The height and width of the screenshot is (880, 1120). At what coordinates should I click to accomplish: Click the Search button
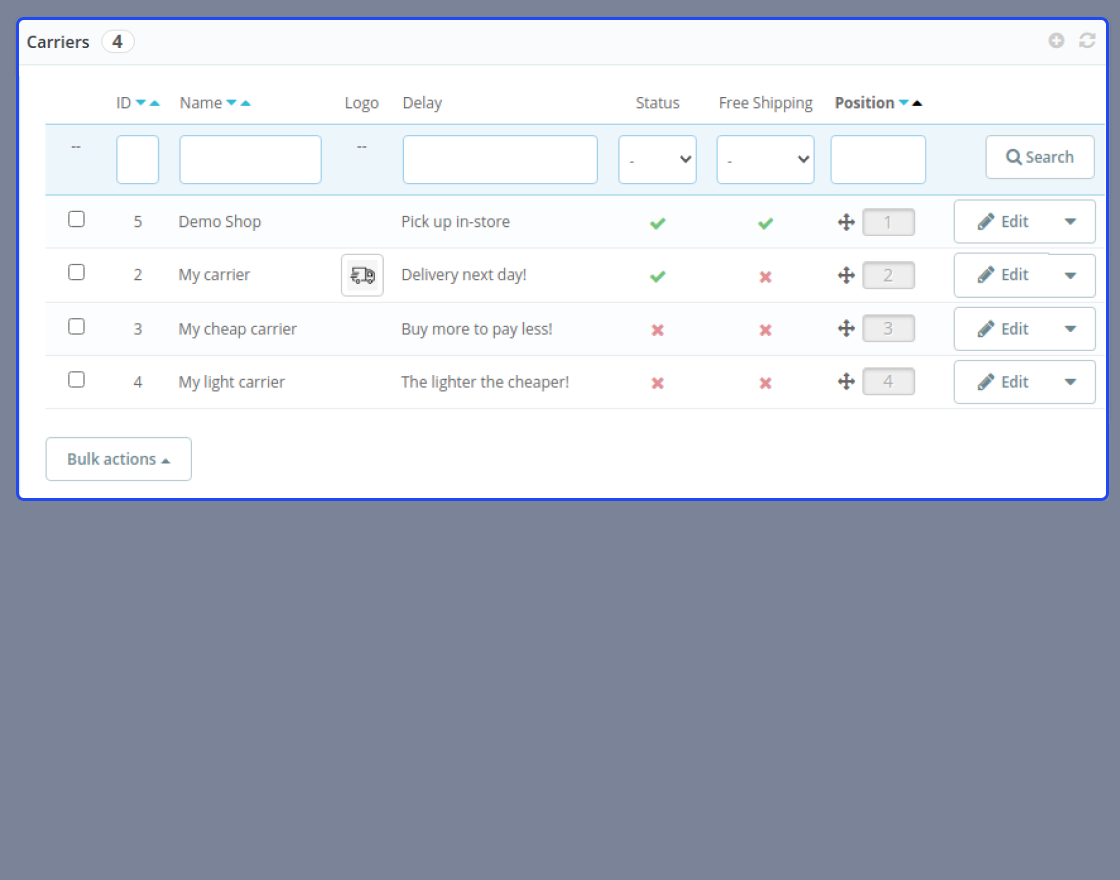pyautogui.click(x=1040, y=157)
